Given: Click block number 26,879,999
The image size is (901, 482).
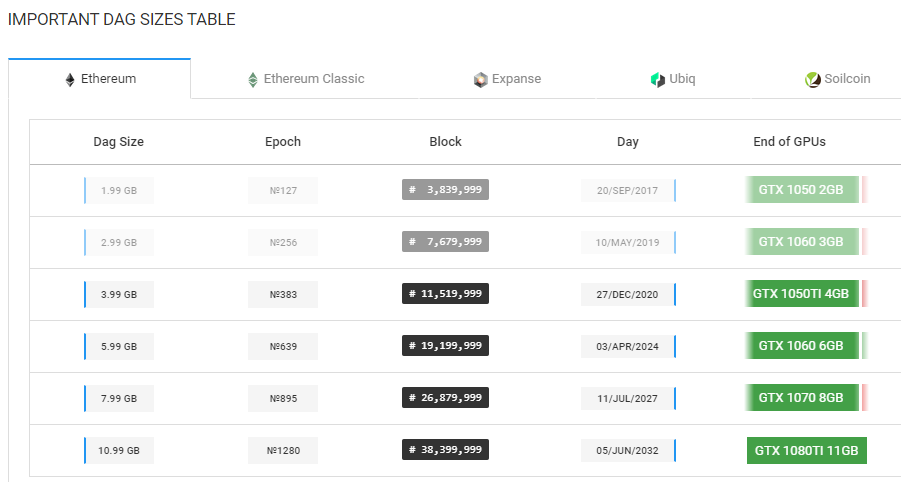Looking at the screenshot, I should point(445,398).
